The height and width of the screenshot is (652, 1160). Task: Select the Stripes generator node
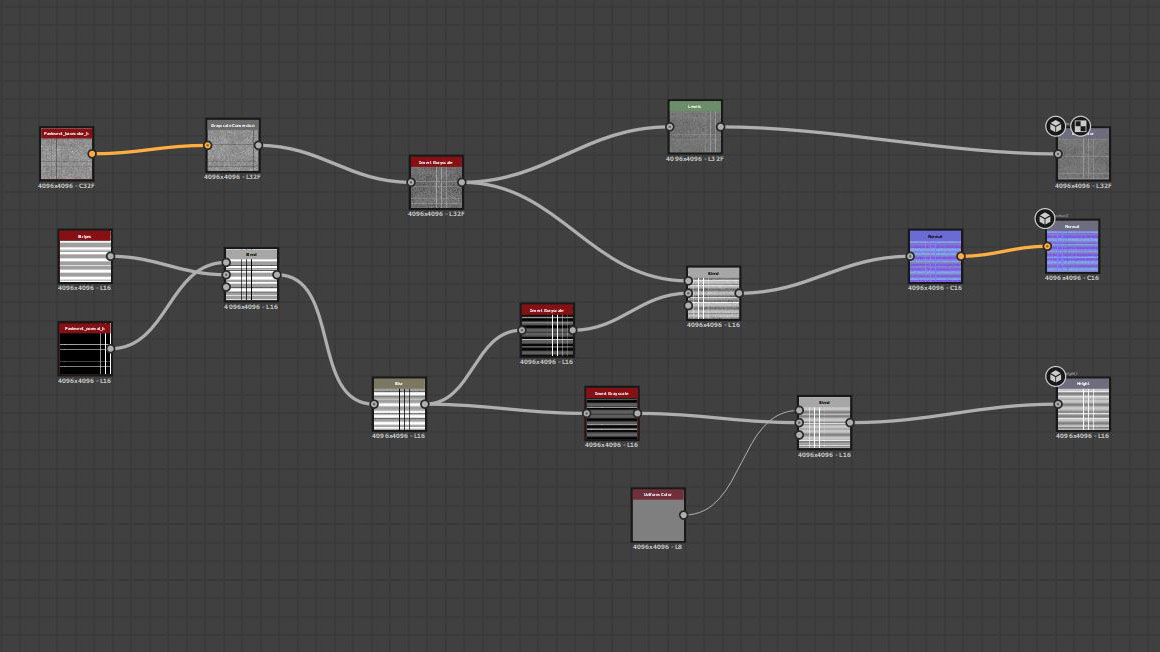85,258
